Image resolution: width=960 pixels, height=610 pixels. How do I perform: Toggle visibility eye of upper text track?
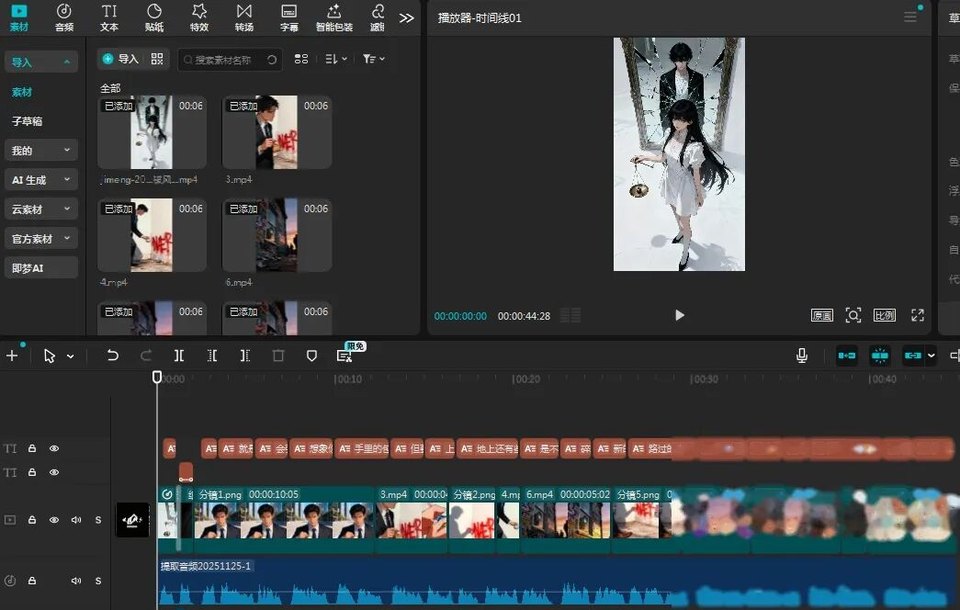54,448
